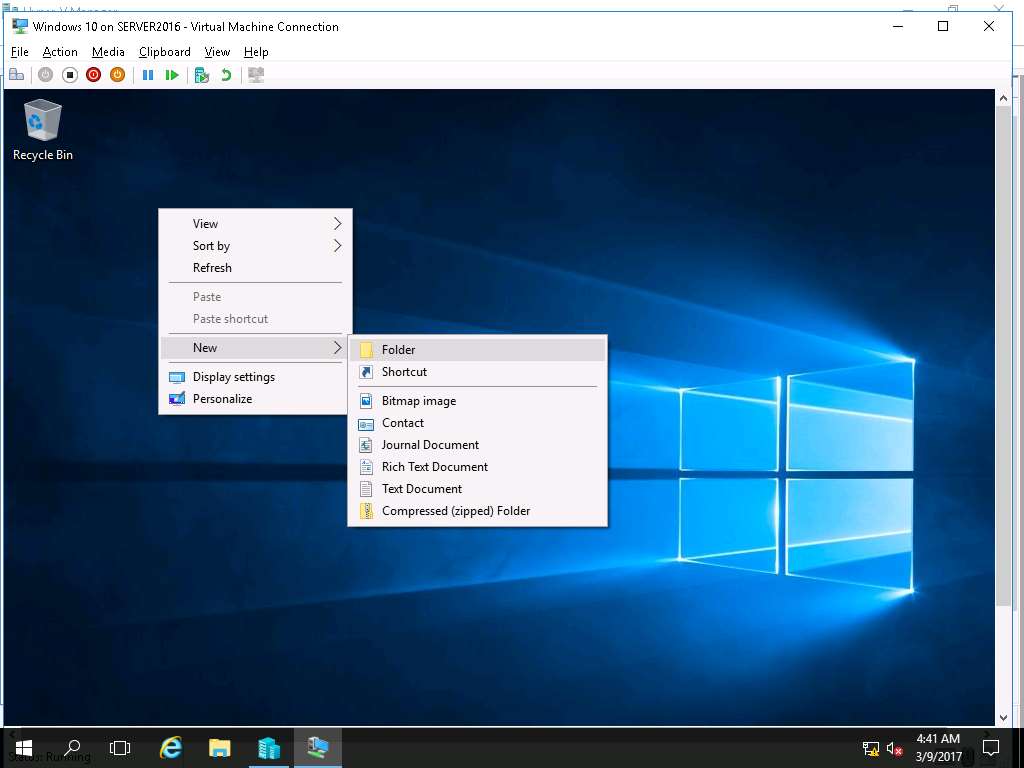Image resolution: width=1024 pixels, height=768 pixels.
Task: Click the Enhanced Session toolbar icon
Action: (256, 75)
